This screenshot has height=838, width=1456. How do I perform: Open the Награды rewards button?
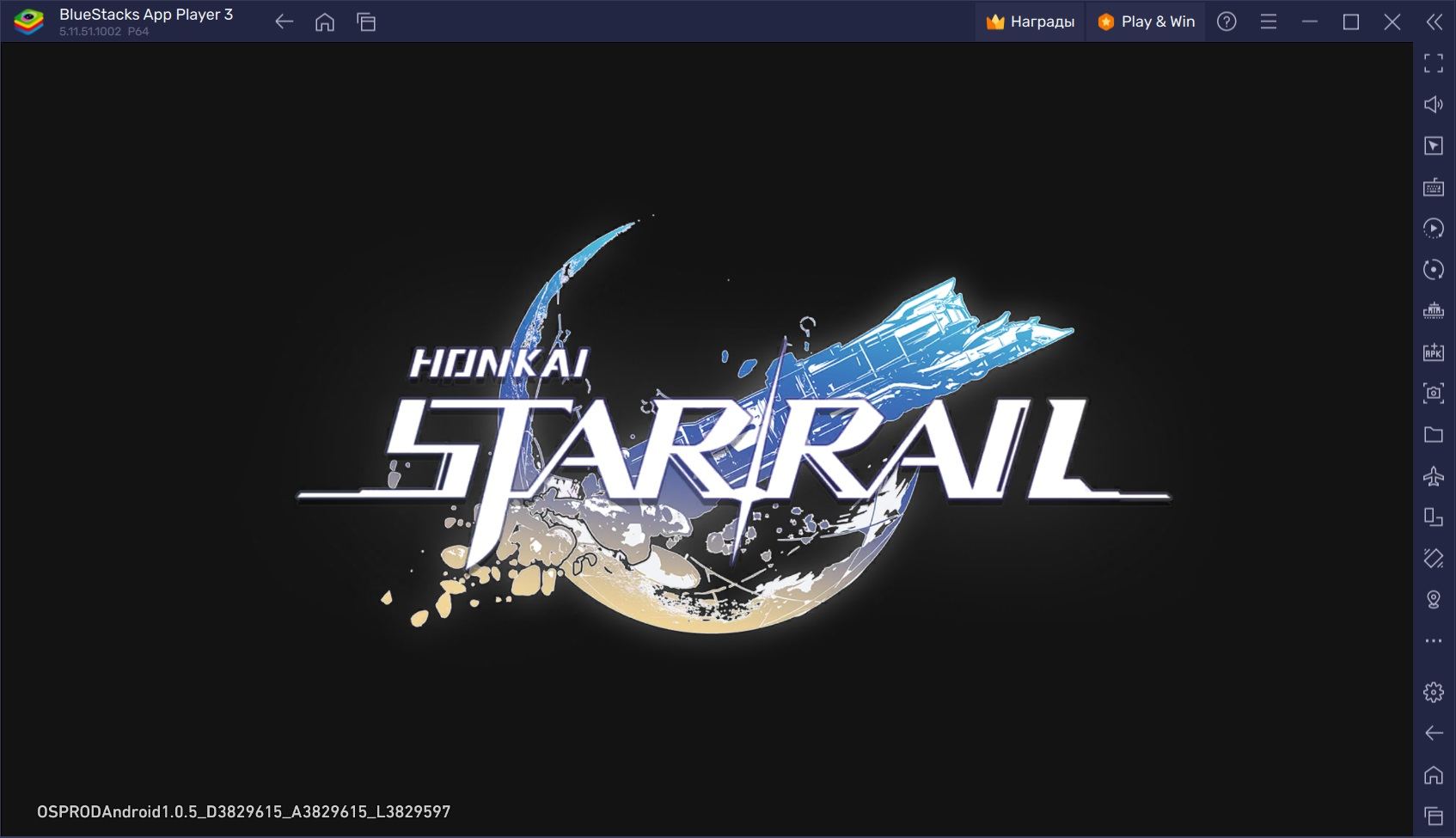(x=1030, y=21)
